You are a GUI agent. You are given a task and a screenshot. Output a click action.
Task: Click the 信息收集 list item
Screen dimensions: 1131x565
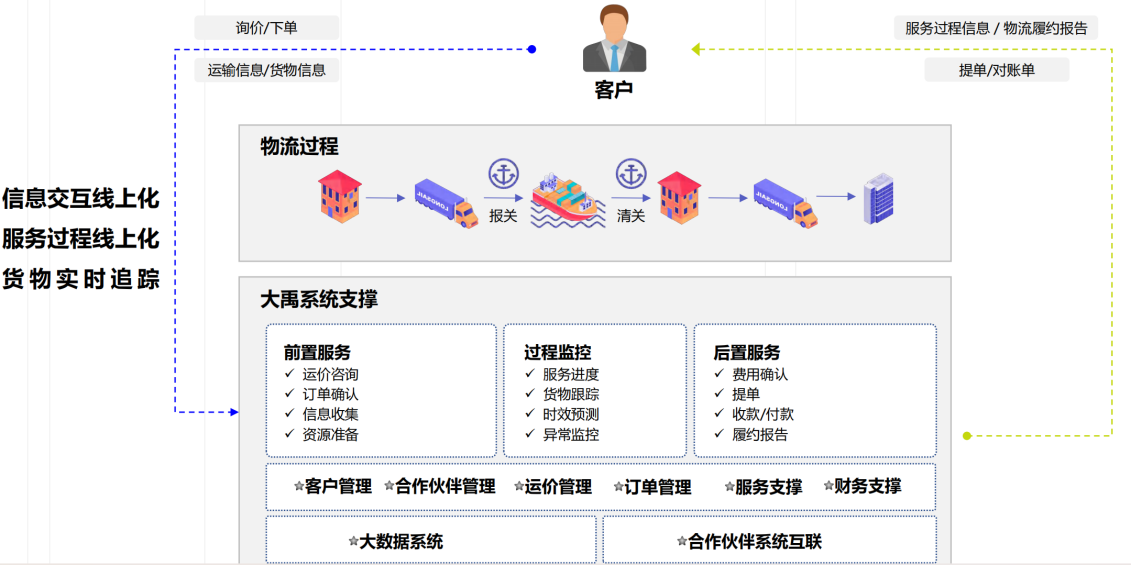click(330, 415)
